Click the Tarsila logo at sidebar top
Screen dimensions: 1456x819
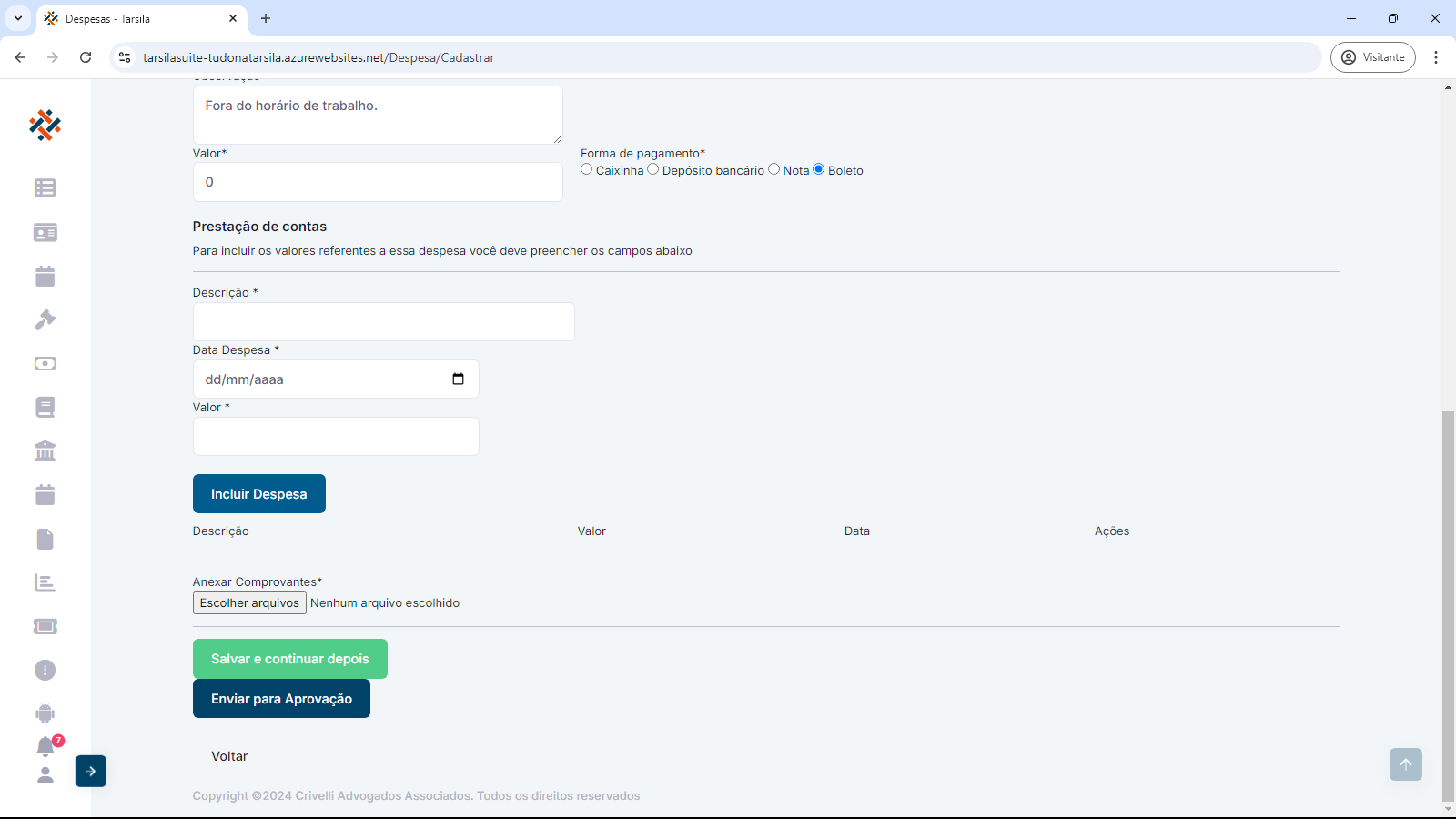click(x=45, y=125)
